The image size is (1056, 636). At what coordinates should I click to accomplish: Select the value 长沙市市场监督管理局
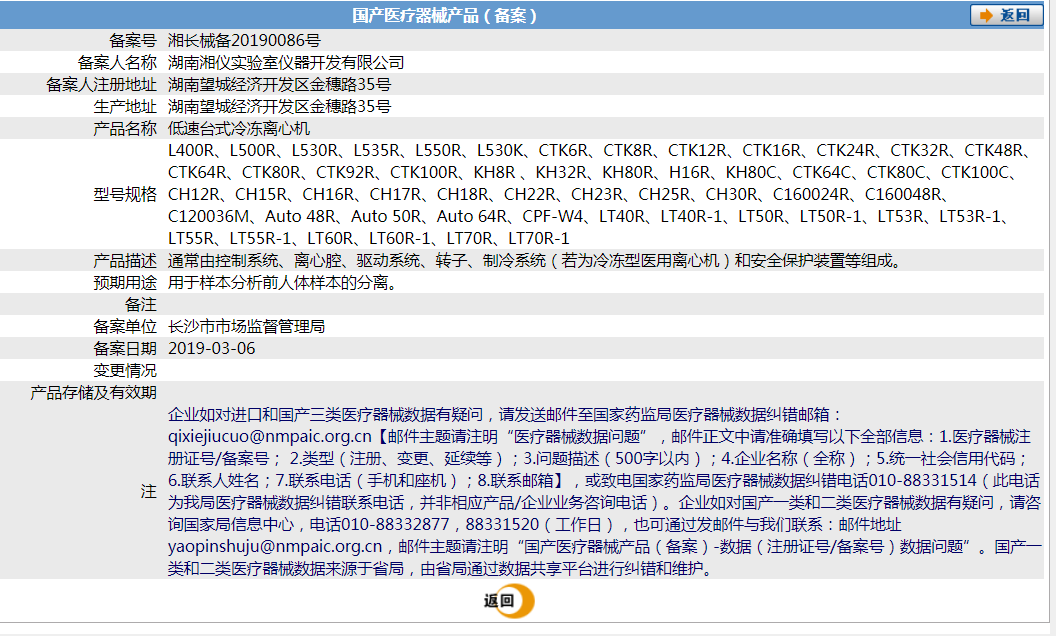tap(246, 327)
